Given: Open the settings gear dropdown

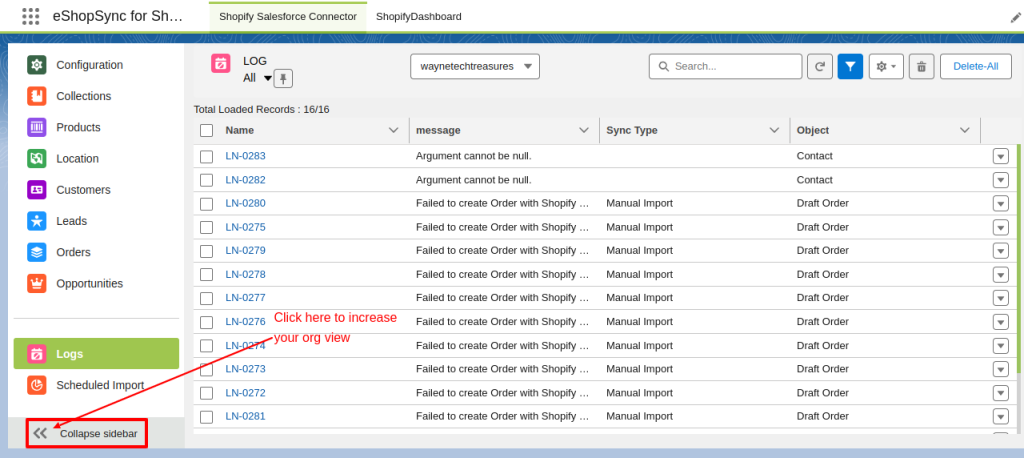Looking at the screenshot, I should [886, 67].
